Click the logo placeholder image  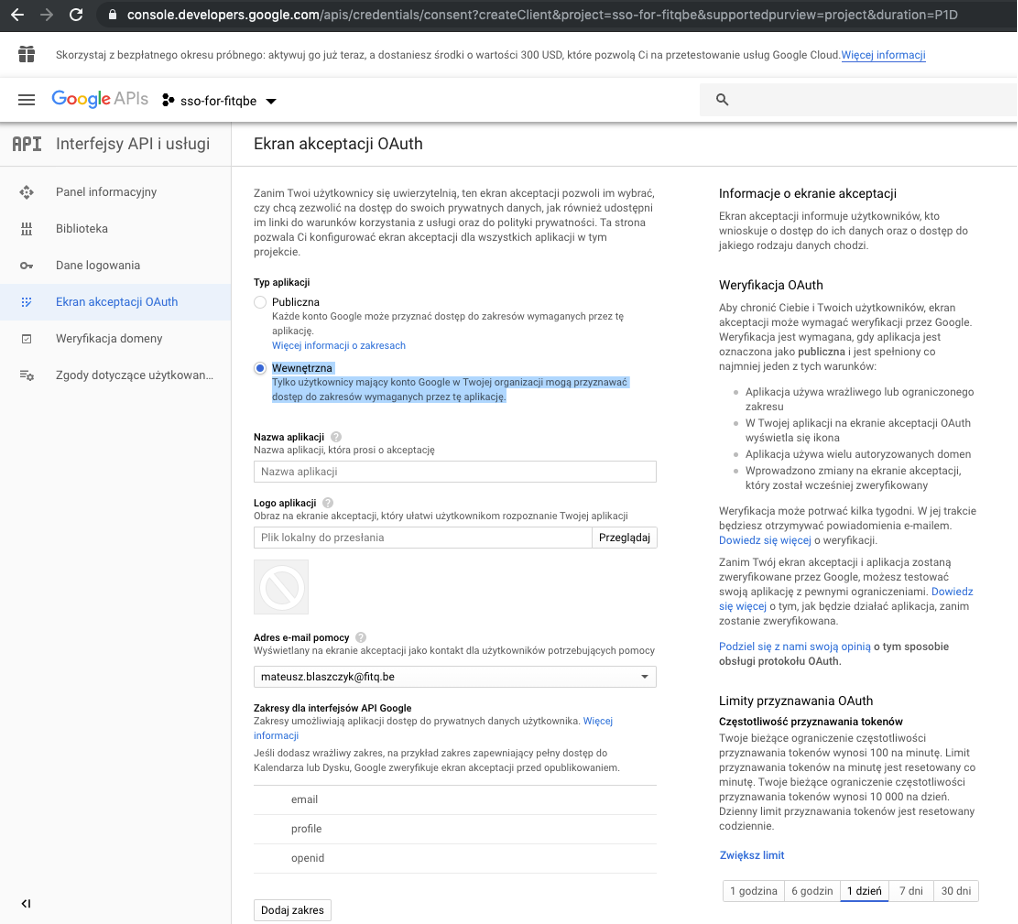[281, 587]
